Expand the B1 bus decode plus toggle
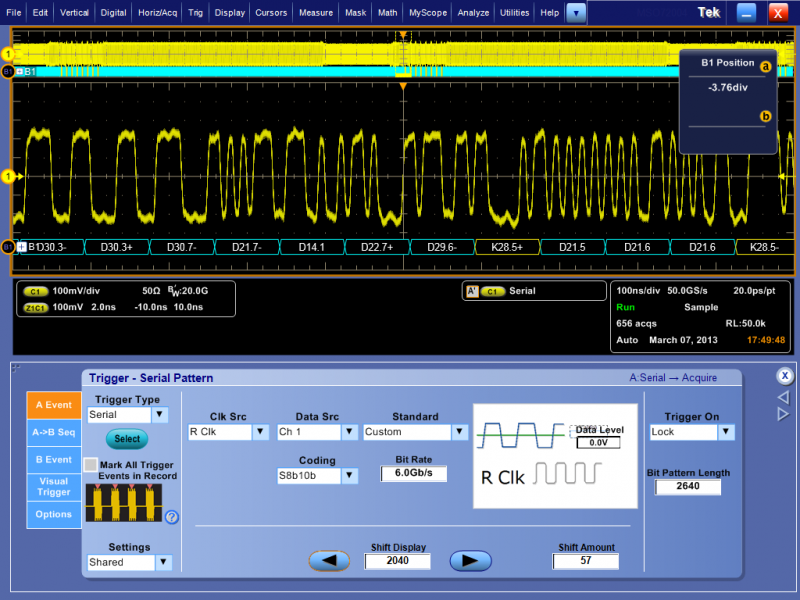This screenshot has width=800, height=600. 20,246
